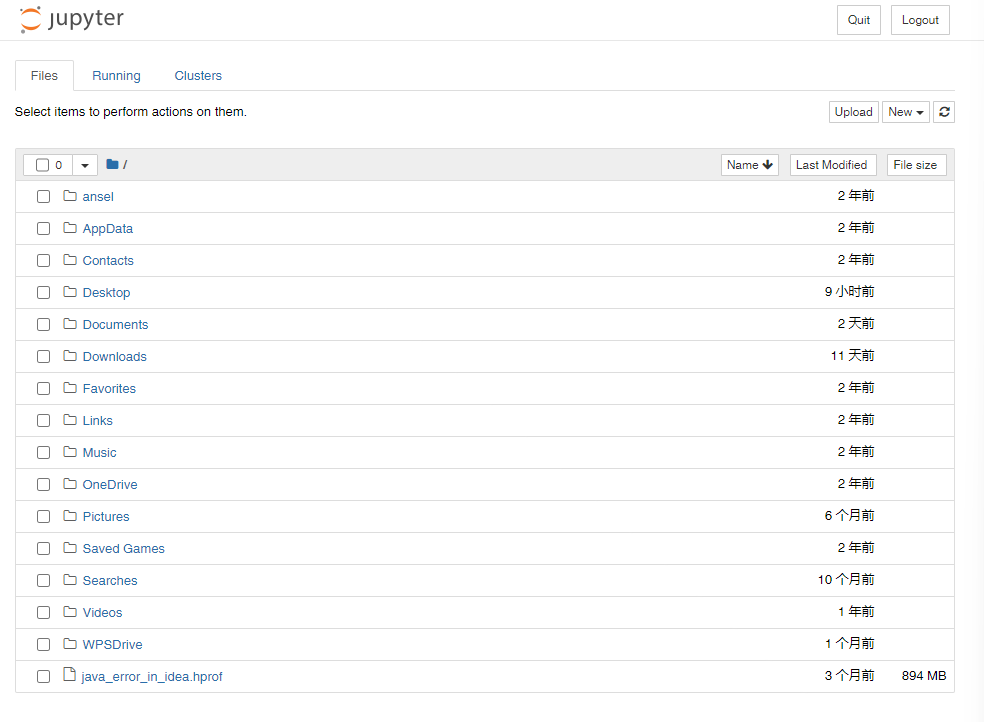Check the WPSDrive folder checkbox

click(x=43, y=644)
